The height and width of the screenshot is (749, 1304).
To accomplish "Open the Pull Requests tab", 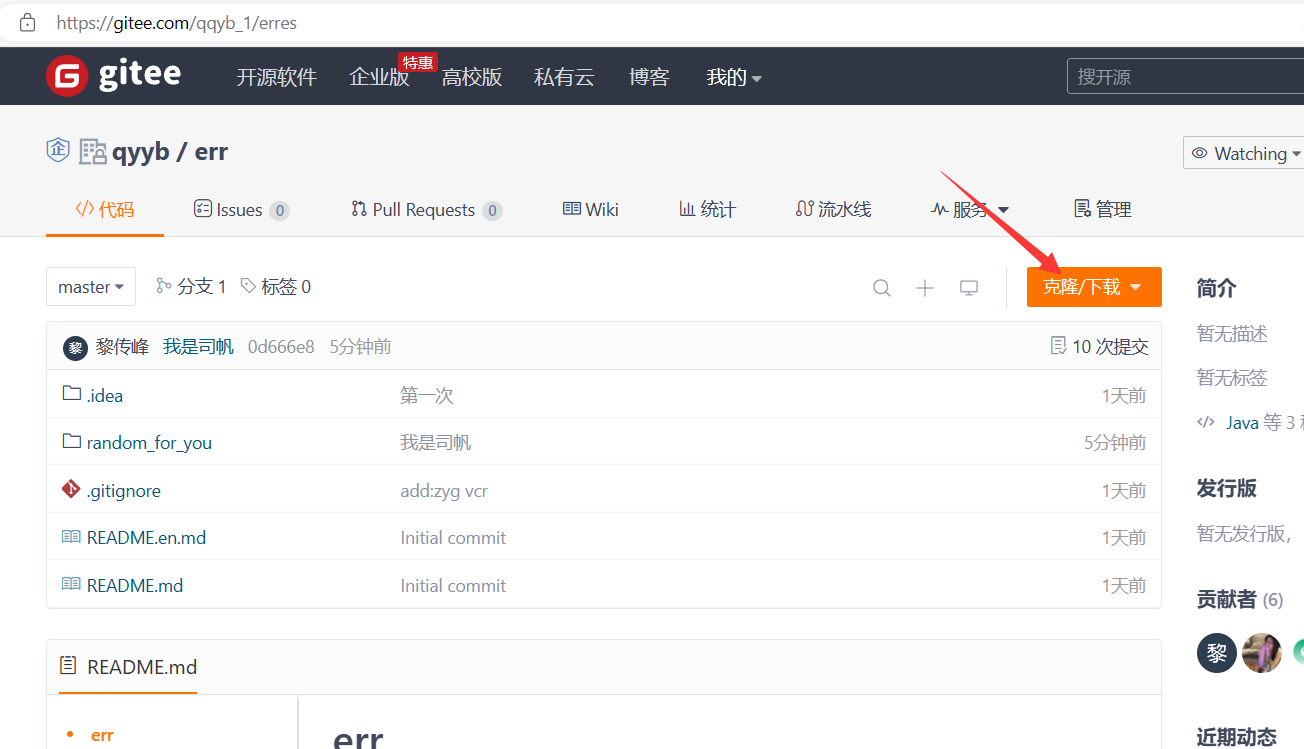I will (426, 209).
